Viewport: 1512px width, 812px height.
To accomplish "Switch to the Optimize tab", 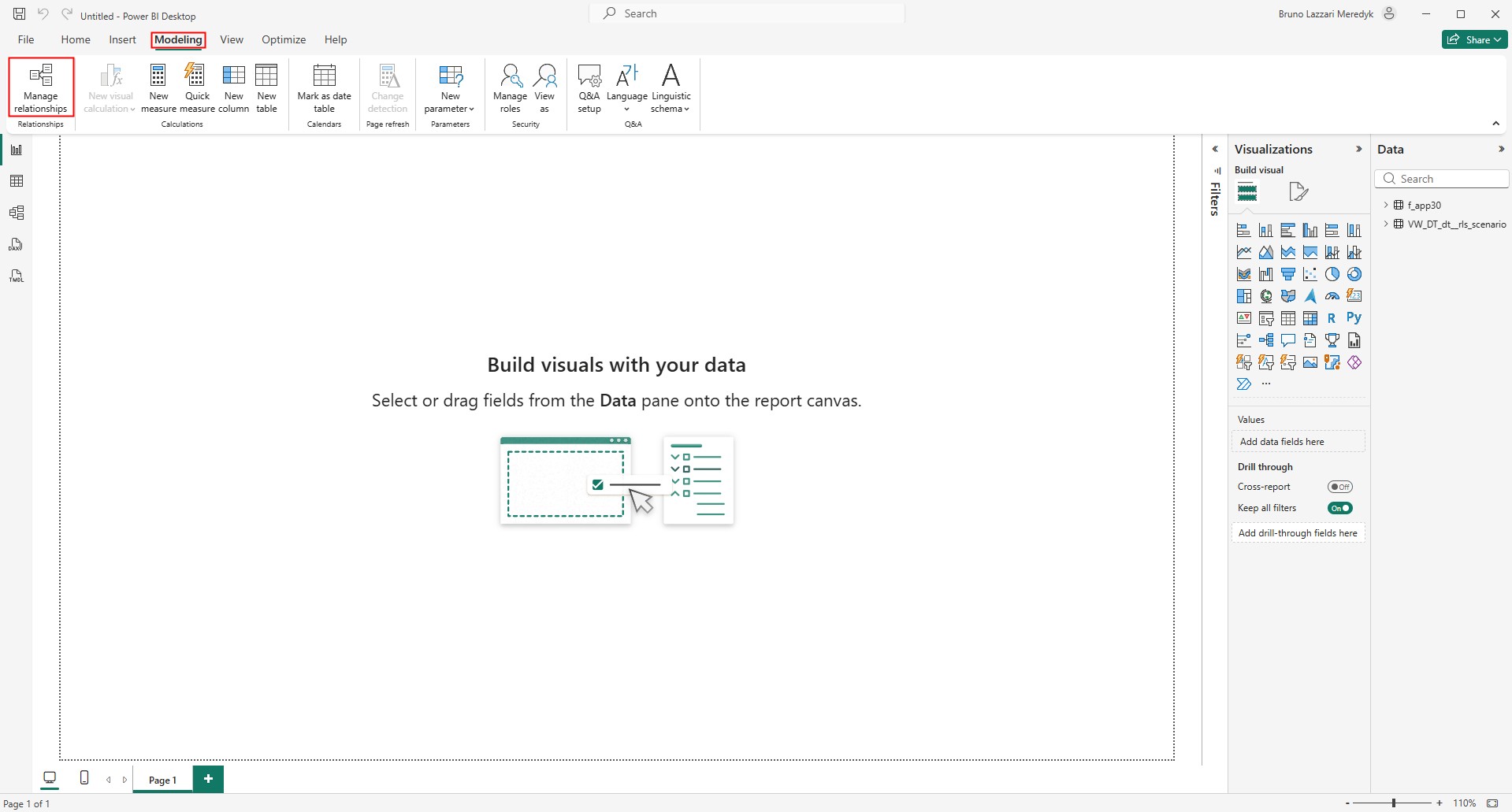I will pyautogui.click(x=284, y=39).
